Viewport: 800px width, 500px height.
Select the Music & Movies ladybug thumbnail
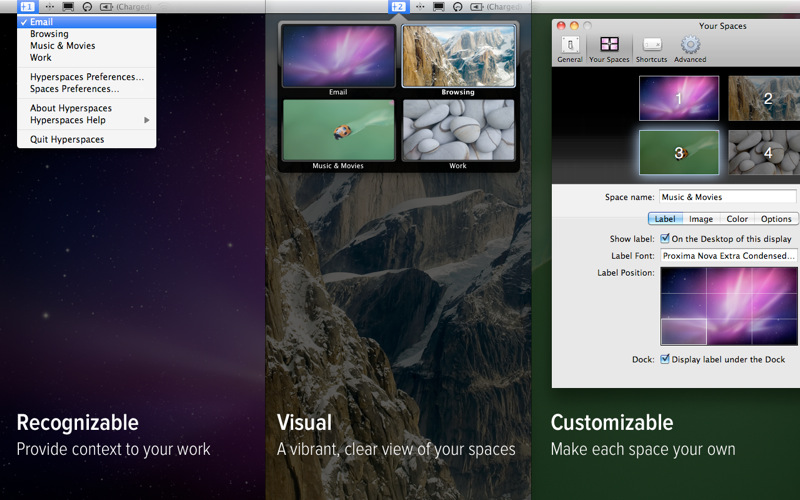(x=338, y=130)
